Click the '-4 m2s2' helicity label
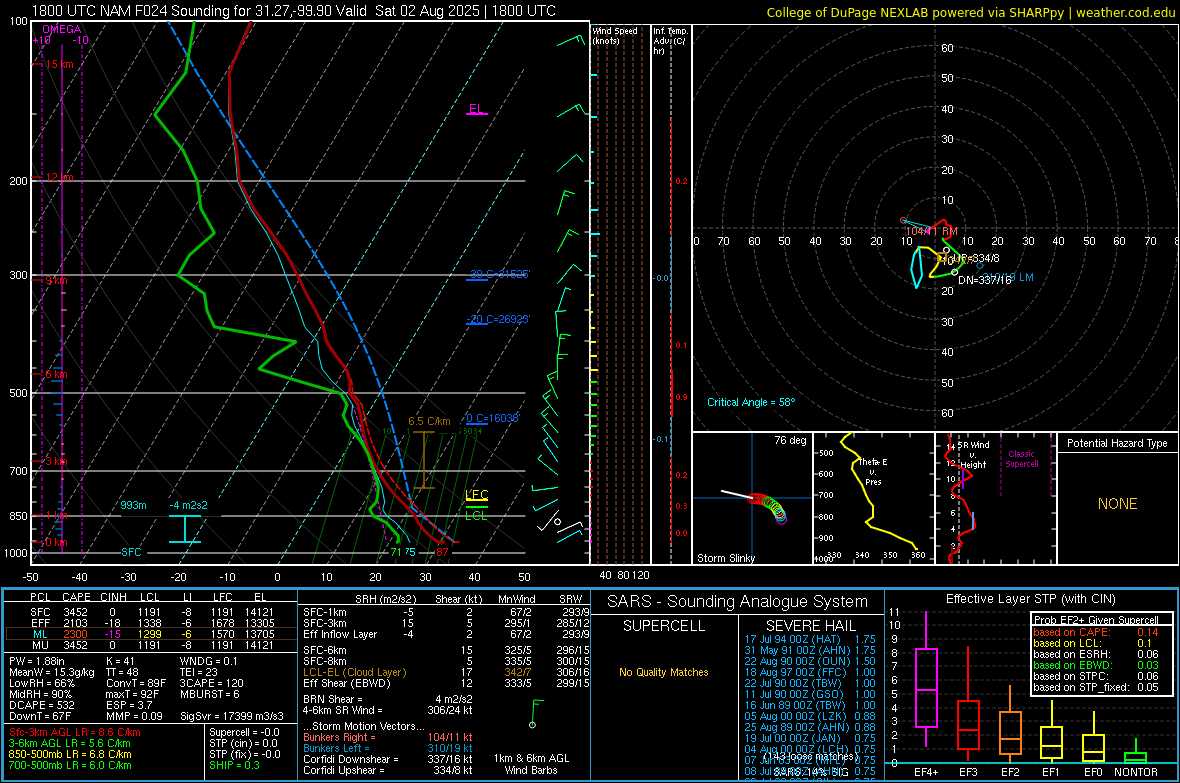Image resolution: width=1180 pixels, height=783 pixels. [x=188, y=505]
